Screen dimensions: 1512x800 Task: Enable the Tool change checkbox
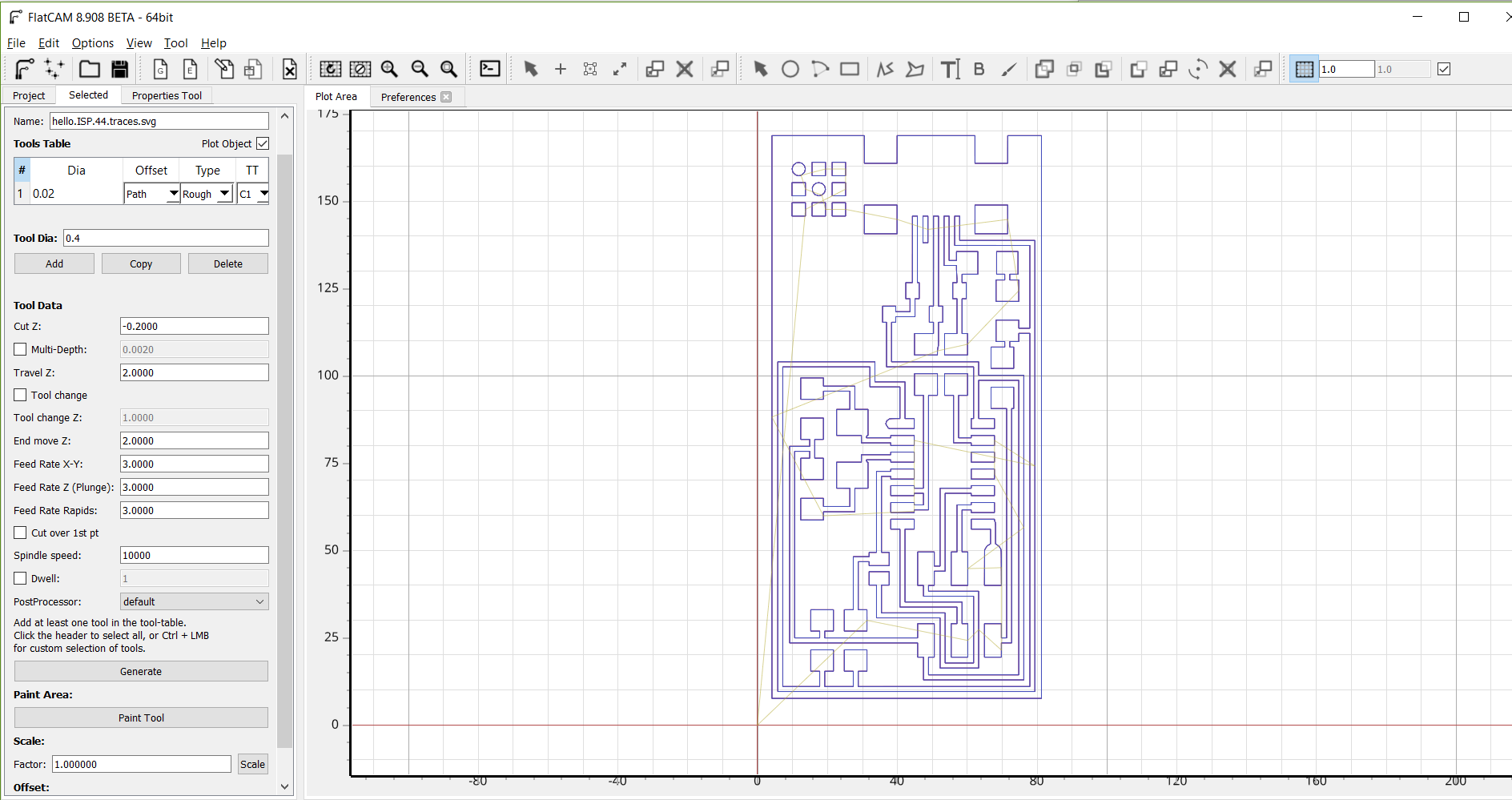click(x=20, y=395)
